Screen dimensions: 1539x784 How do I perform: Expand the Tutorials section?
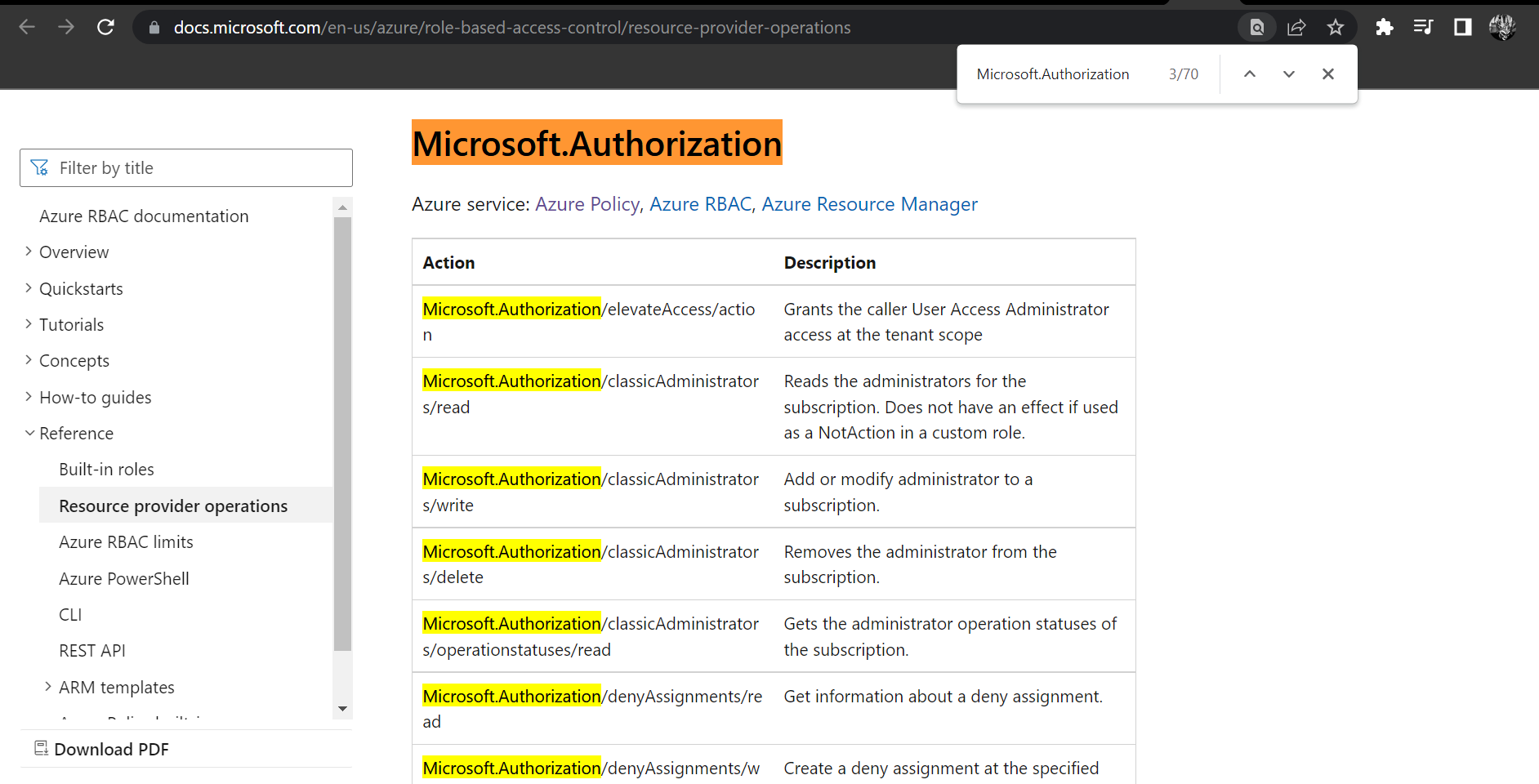(x=64, y=324)
